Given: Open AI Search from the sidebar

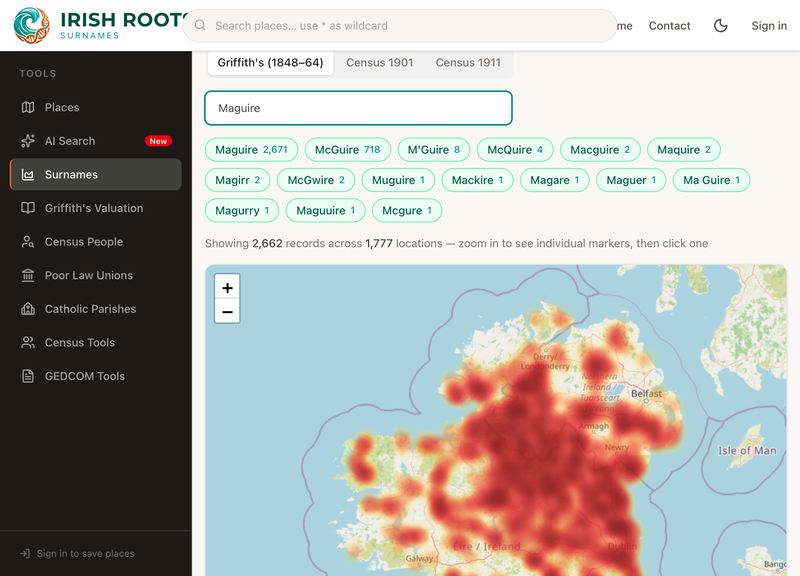Looking at the screenshot, I should click(96, 141).
